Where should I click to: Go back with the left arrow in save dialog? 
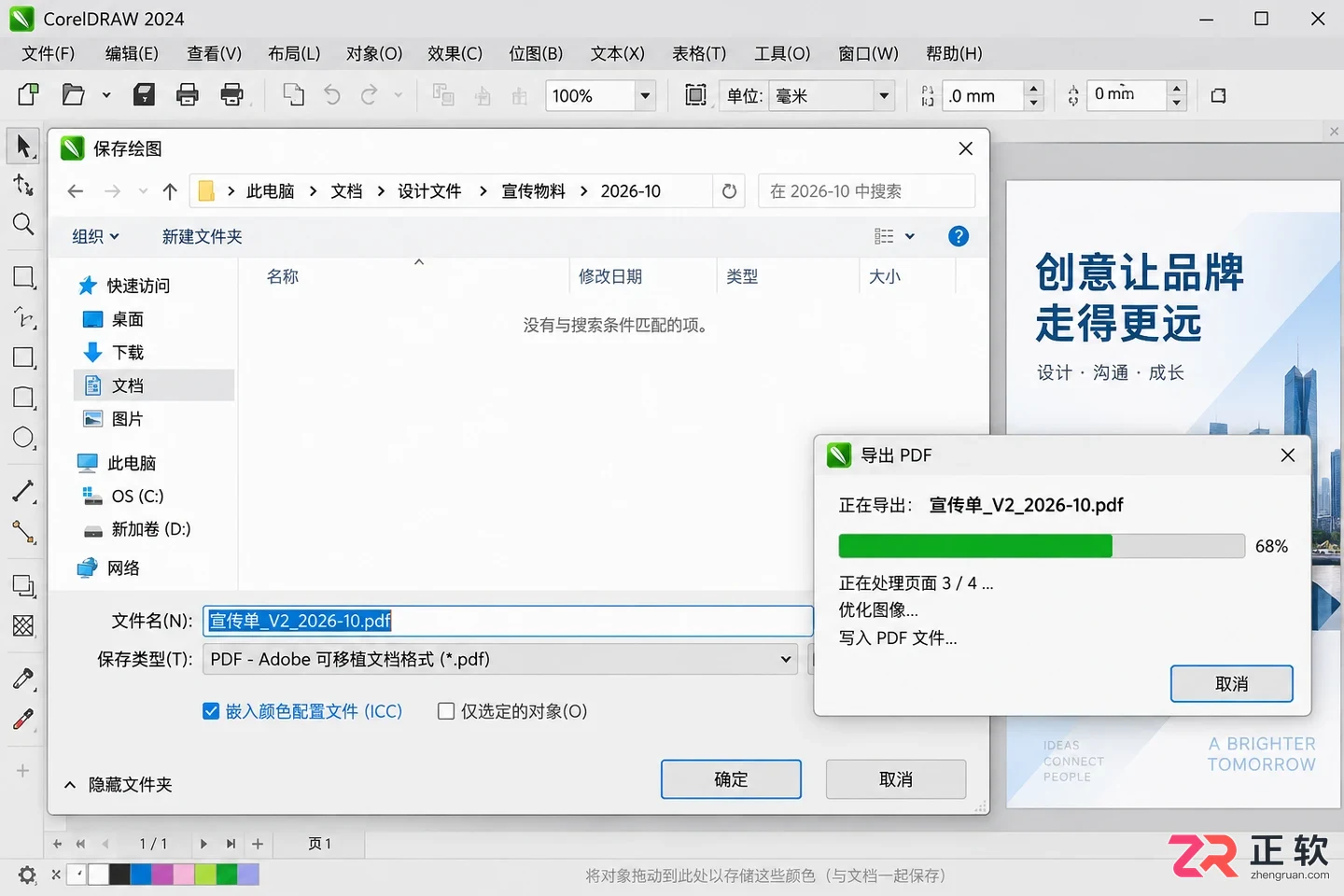coord(76,191)
